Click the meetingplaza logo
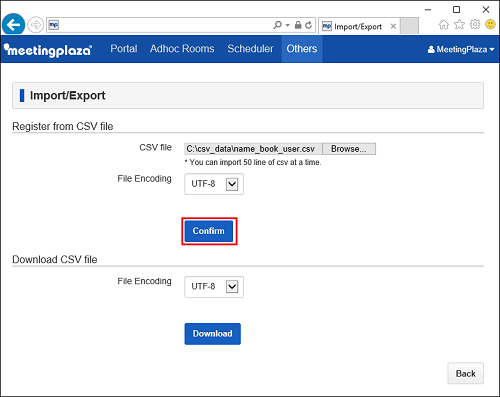The image size is (500, 397). 48,50
